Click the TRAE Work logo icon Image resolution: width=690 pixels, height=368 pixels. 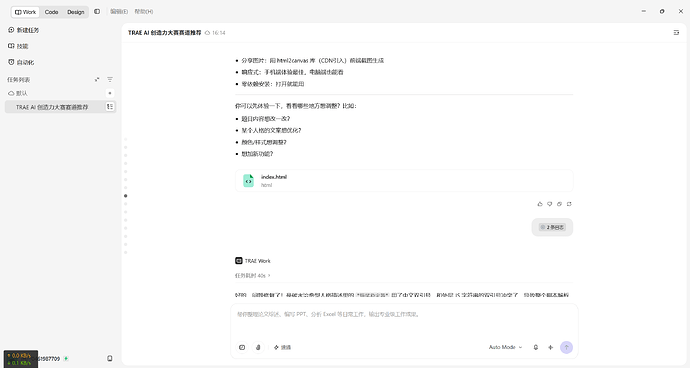click(x=239, y=261)
